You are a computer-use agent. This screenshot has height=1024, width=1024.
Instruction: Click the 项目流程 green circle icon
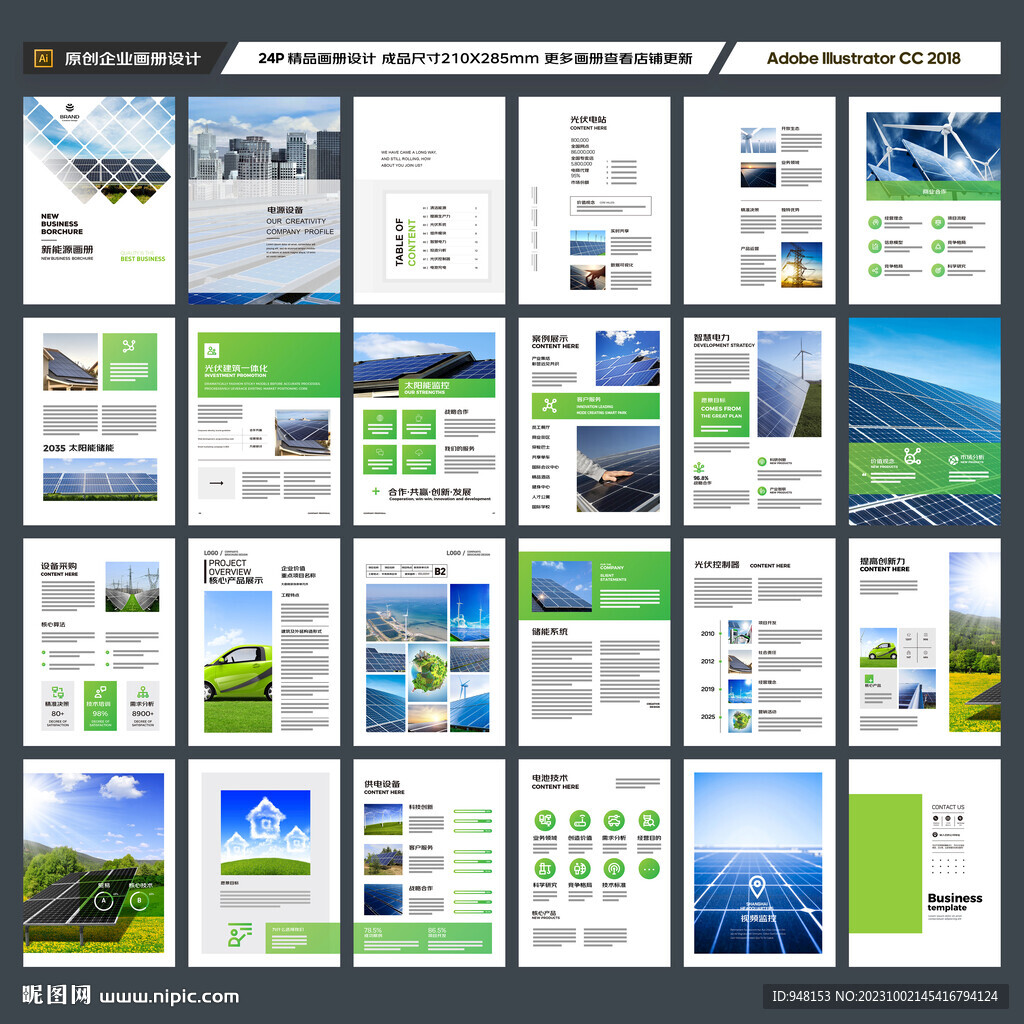(x=938, y=223)
